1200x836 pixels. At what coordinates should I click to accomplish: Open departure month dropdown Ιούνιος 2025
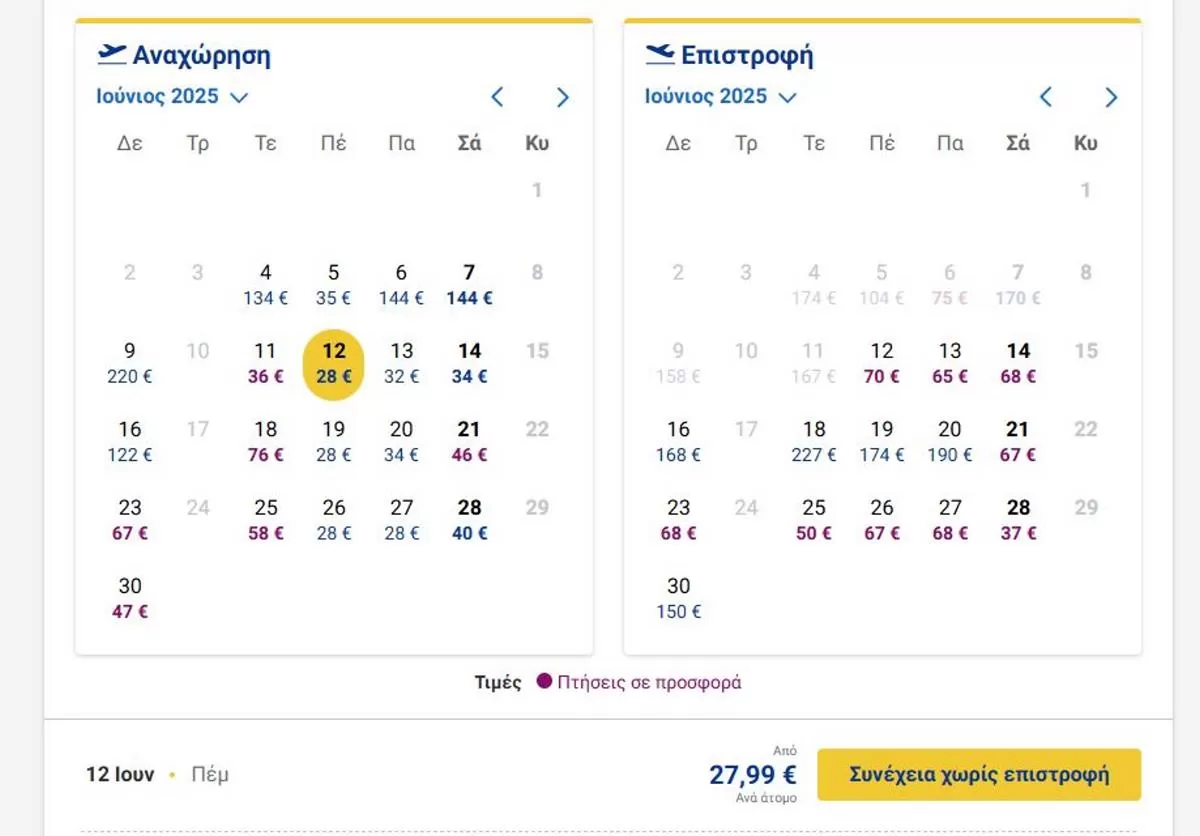[172, 97]
